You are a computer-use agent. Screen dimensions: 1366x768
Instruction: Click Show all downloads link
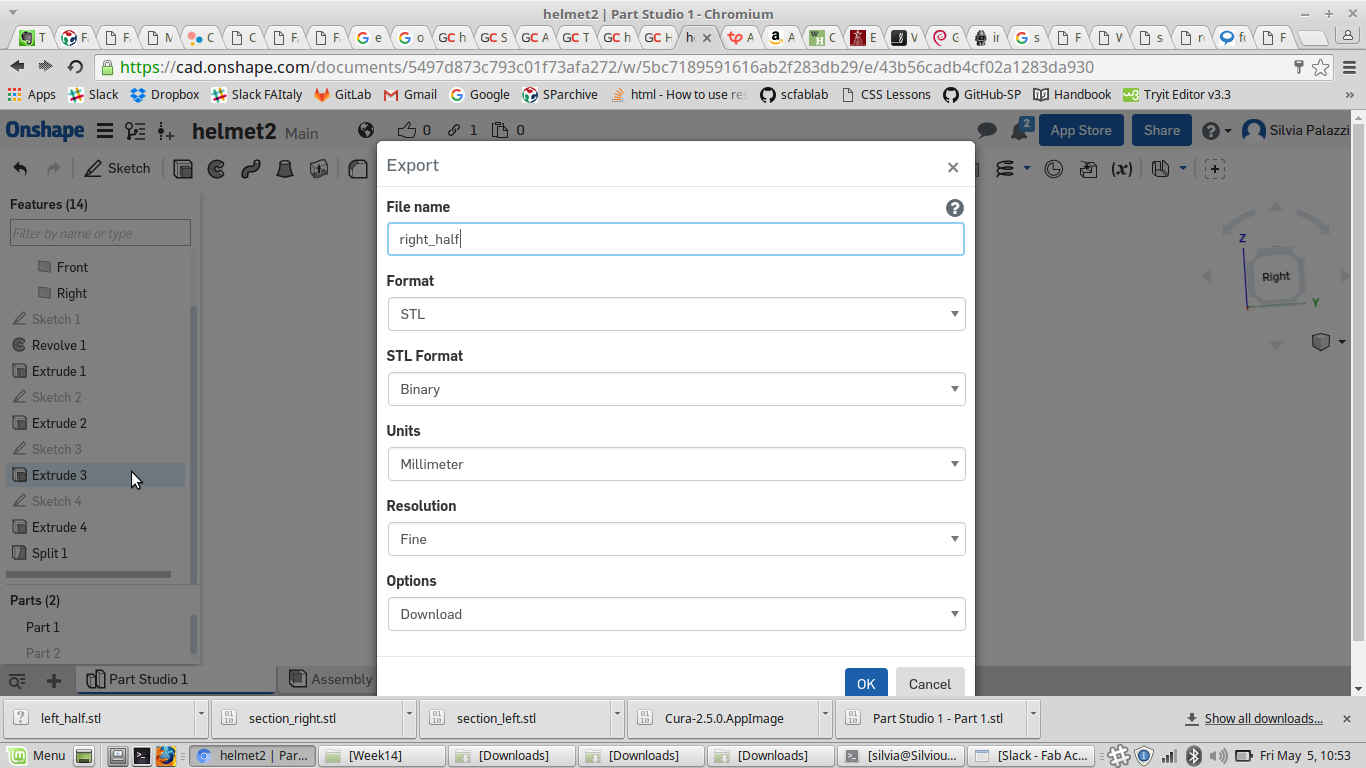[x=1263, y=718]
